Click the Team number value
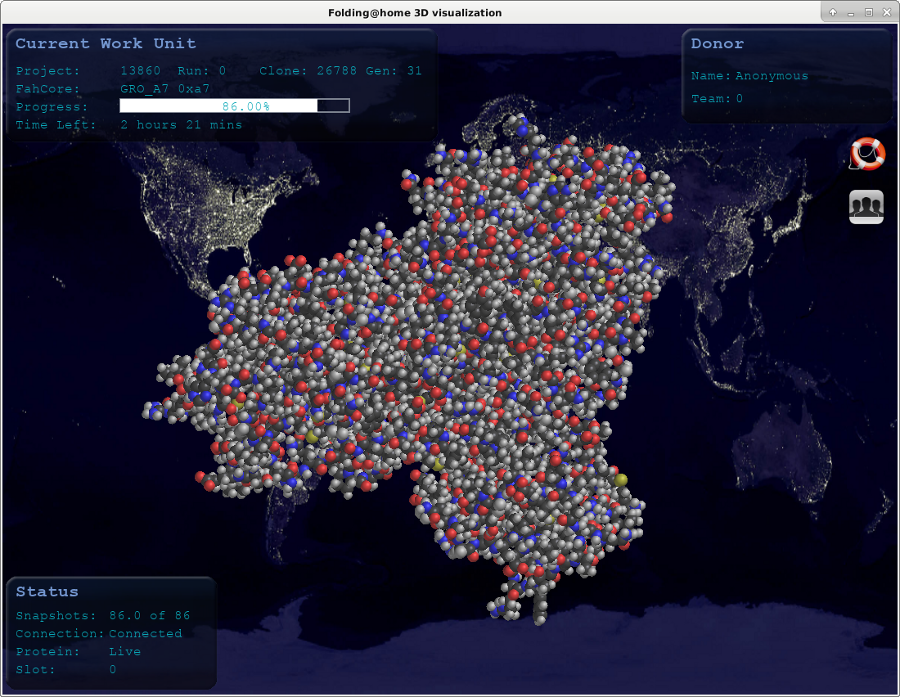This screenshot has width=900, height=697. [739, 99]
